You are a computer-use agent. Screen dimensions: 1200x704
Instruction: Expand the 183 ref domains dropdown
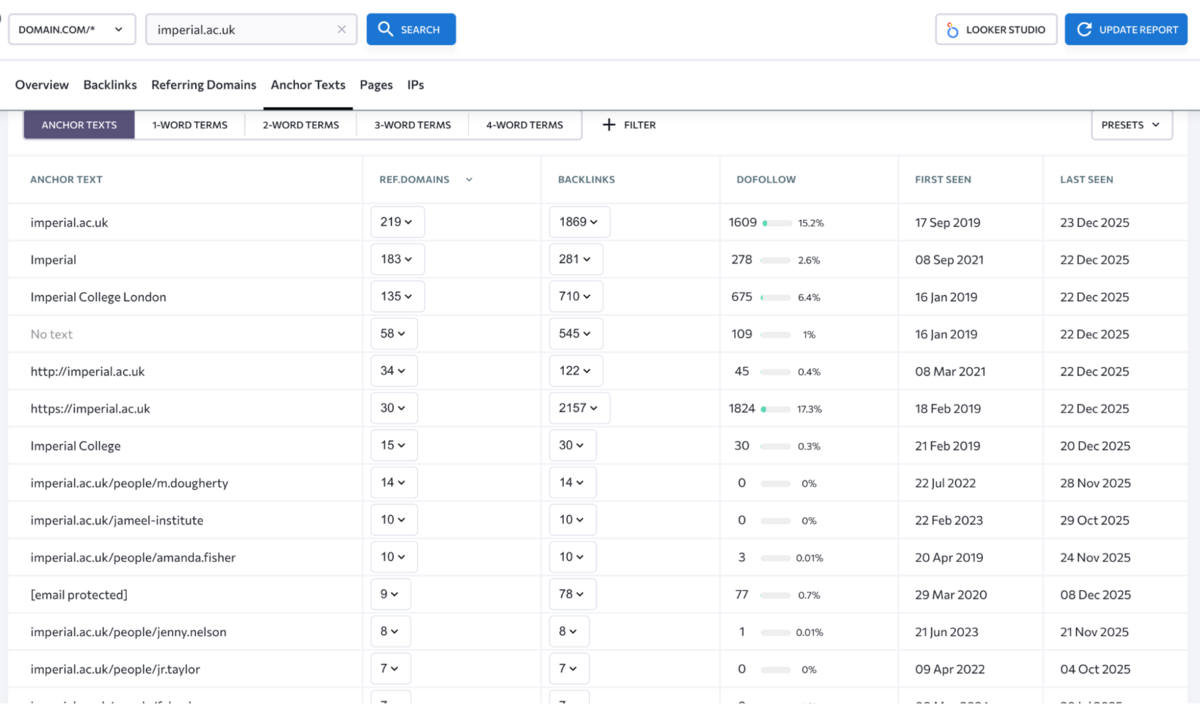(397, 259)
